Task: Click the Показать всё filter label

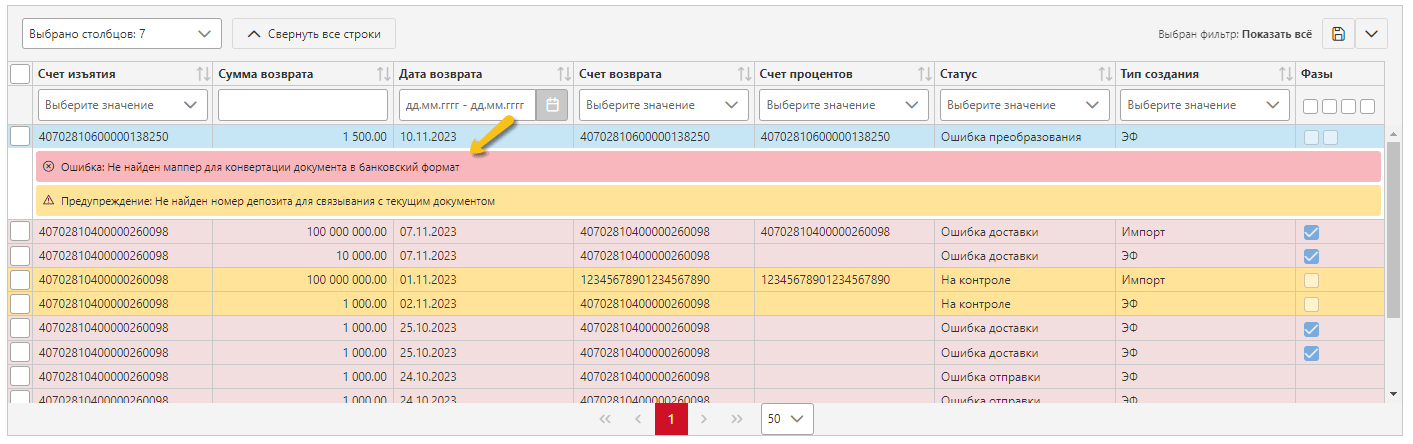Action: [x=1276, y=34]
